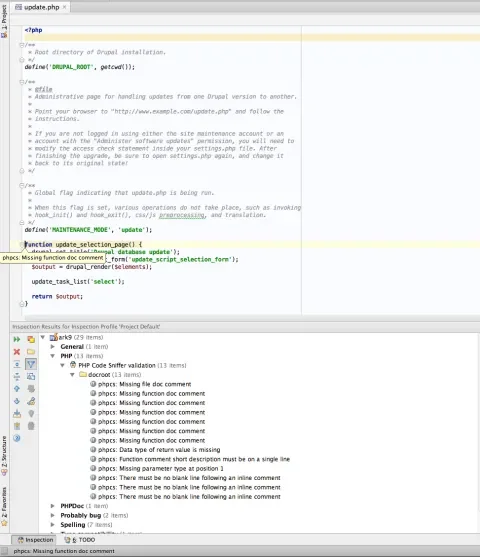This screenshot has width=480, height=557.
Task: Go to next problem using down arrow icon
Action: [x=17, y=401]
